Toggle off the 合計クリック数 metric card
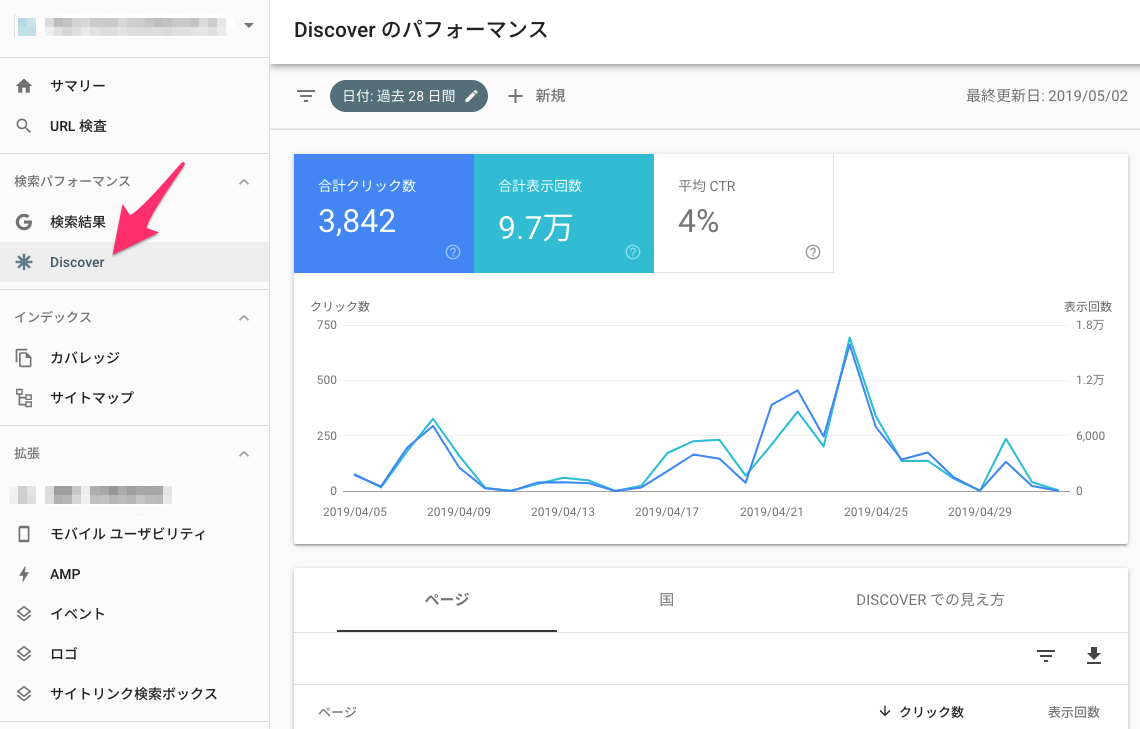This screenshot has height=729, width=1140. [x=383, y=212]
